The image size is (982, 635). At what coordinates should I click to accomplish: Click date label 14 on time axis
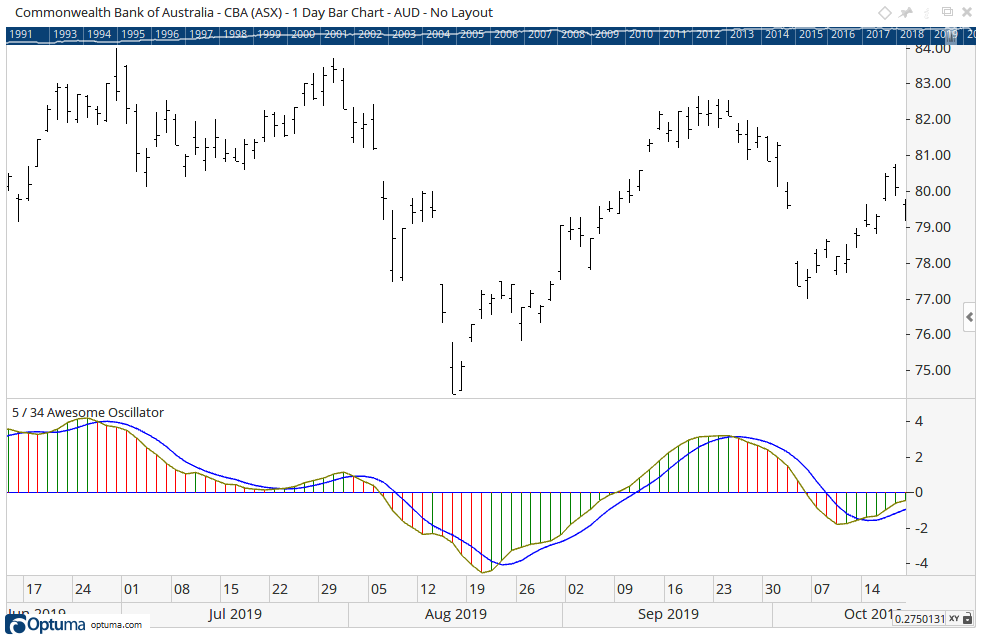pyautogui.click(x=872, y=589)
